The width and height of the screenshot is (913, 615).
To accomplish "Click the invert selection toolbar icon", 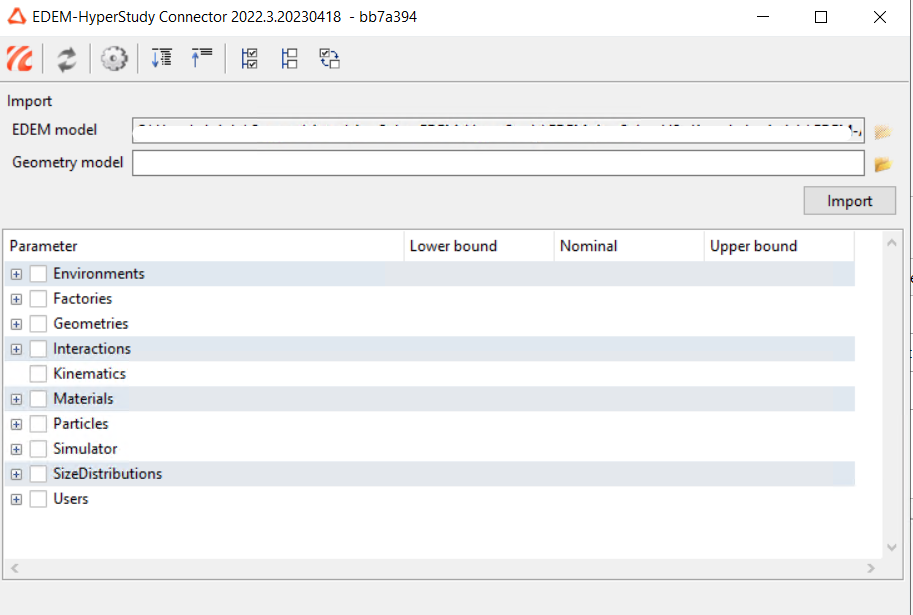I will tap(330, 58).
